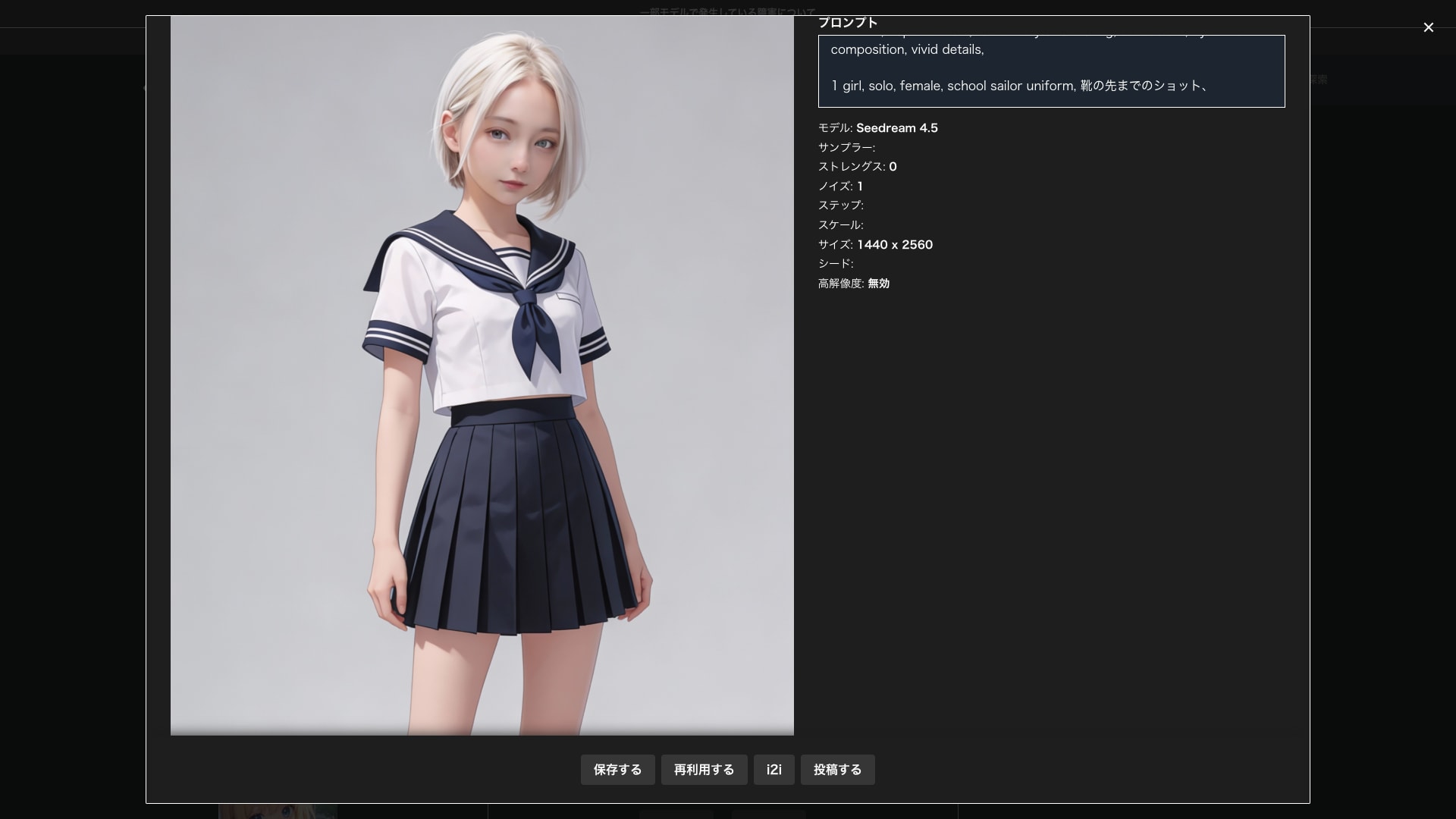The image size is (1456, 819).
Task: Select the generated sailor uniform image preview
Action: [x=482, y=375]
